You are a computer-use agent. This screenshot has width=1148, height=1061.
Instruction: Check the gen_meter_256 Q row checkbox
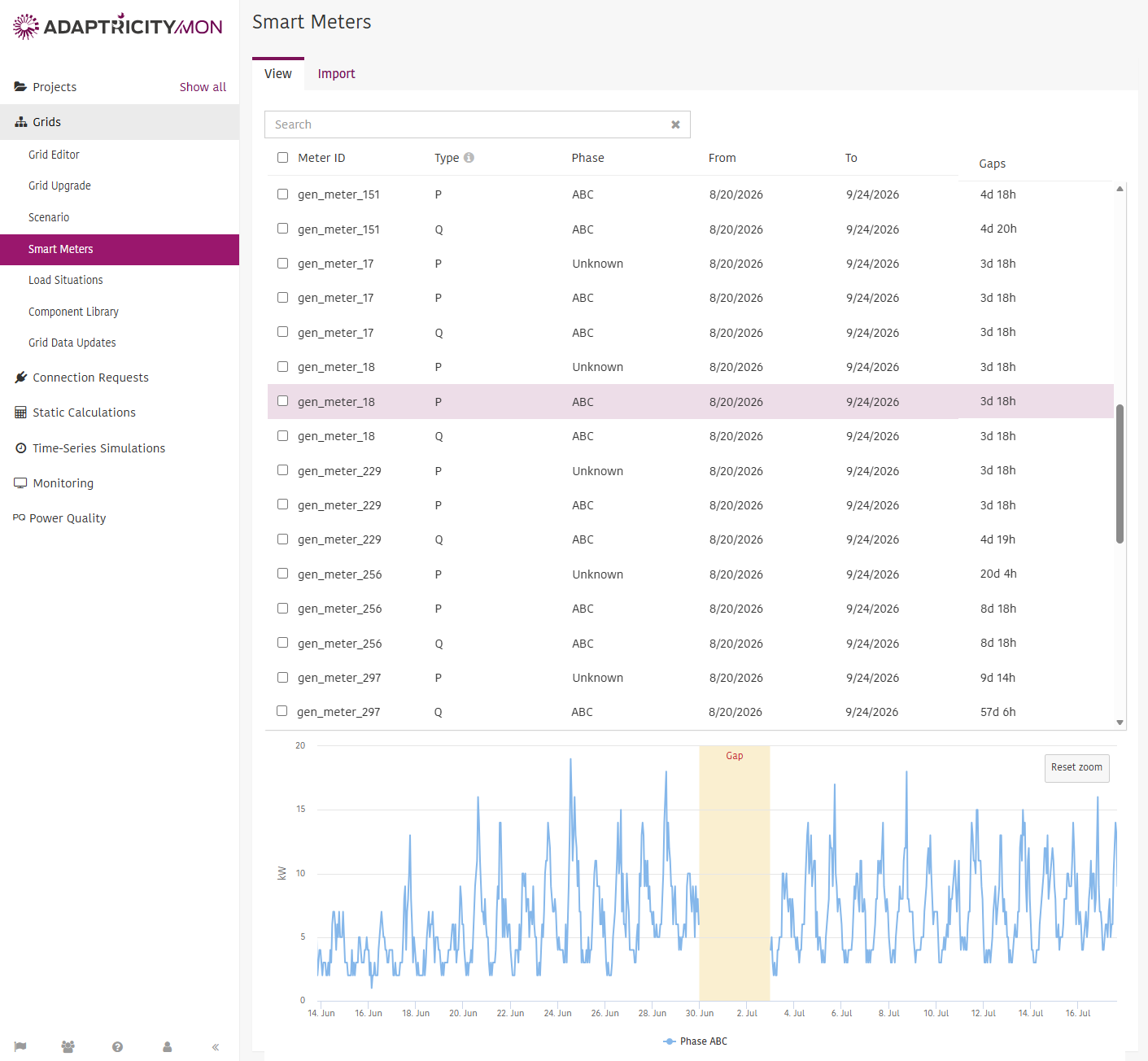[282, 643]
